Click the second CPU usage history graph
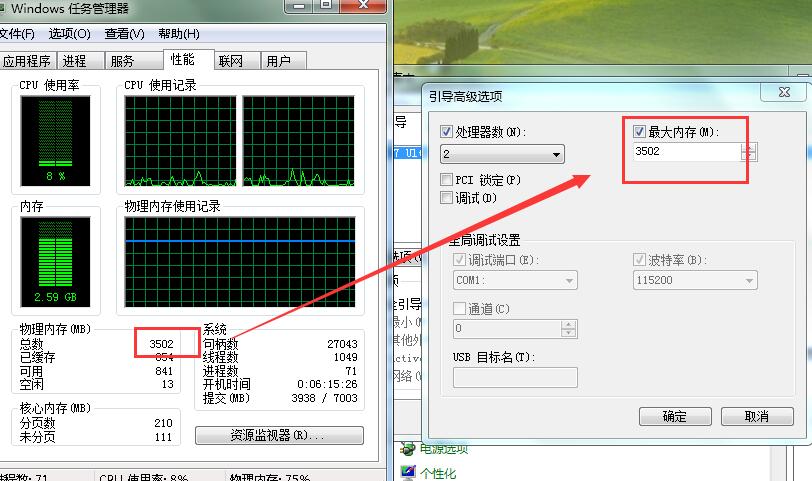This screenshot has height=481, width=812. click(x=299, y=141)
